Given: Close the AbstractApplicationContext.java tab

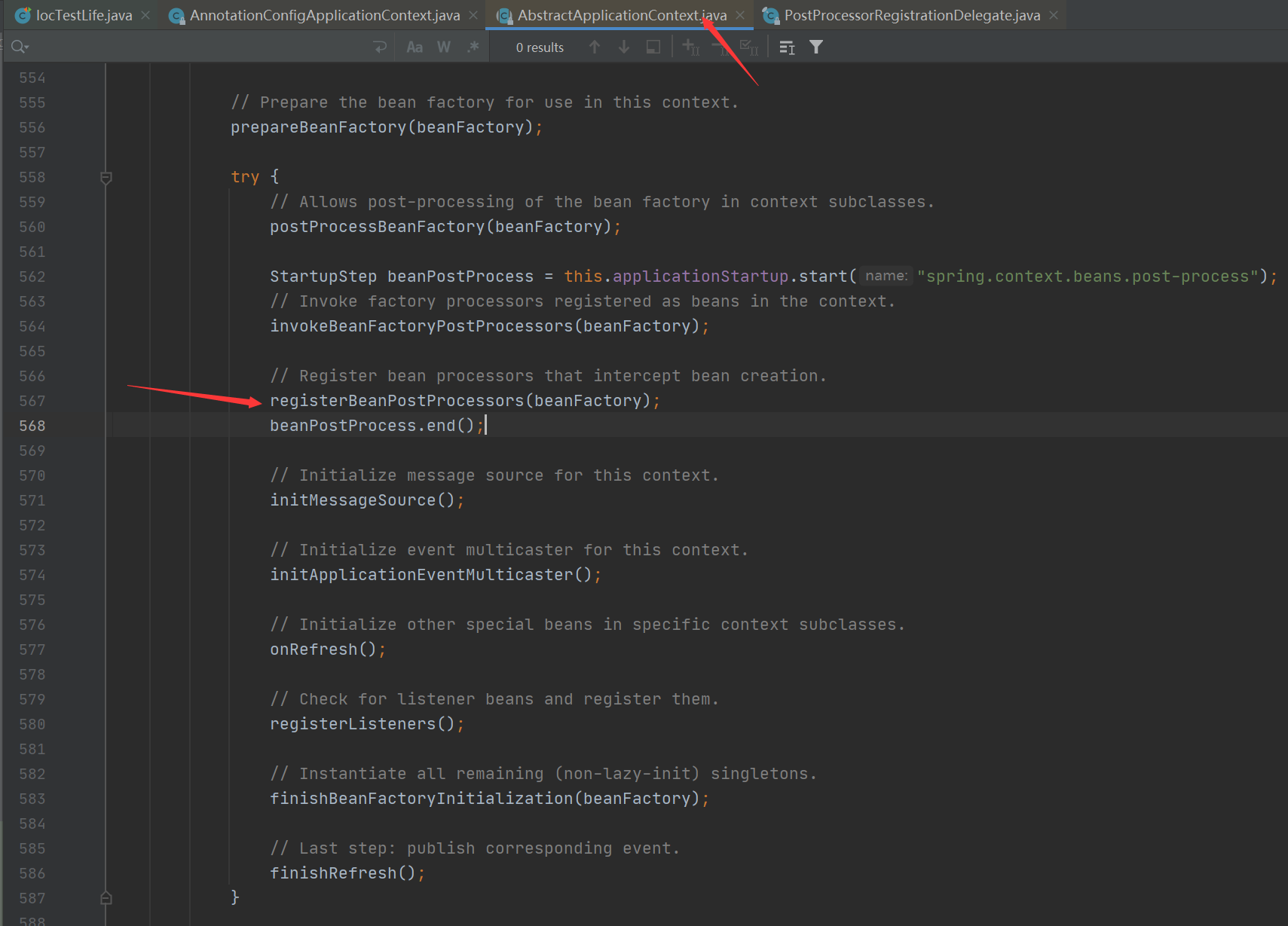Looking at the screenshot, I should tap(740, 15).
